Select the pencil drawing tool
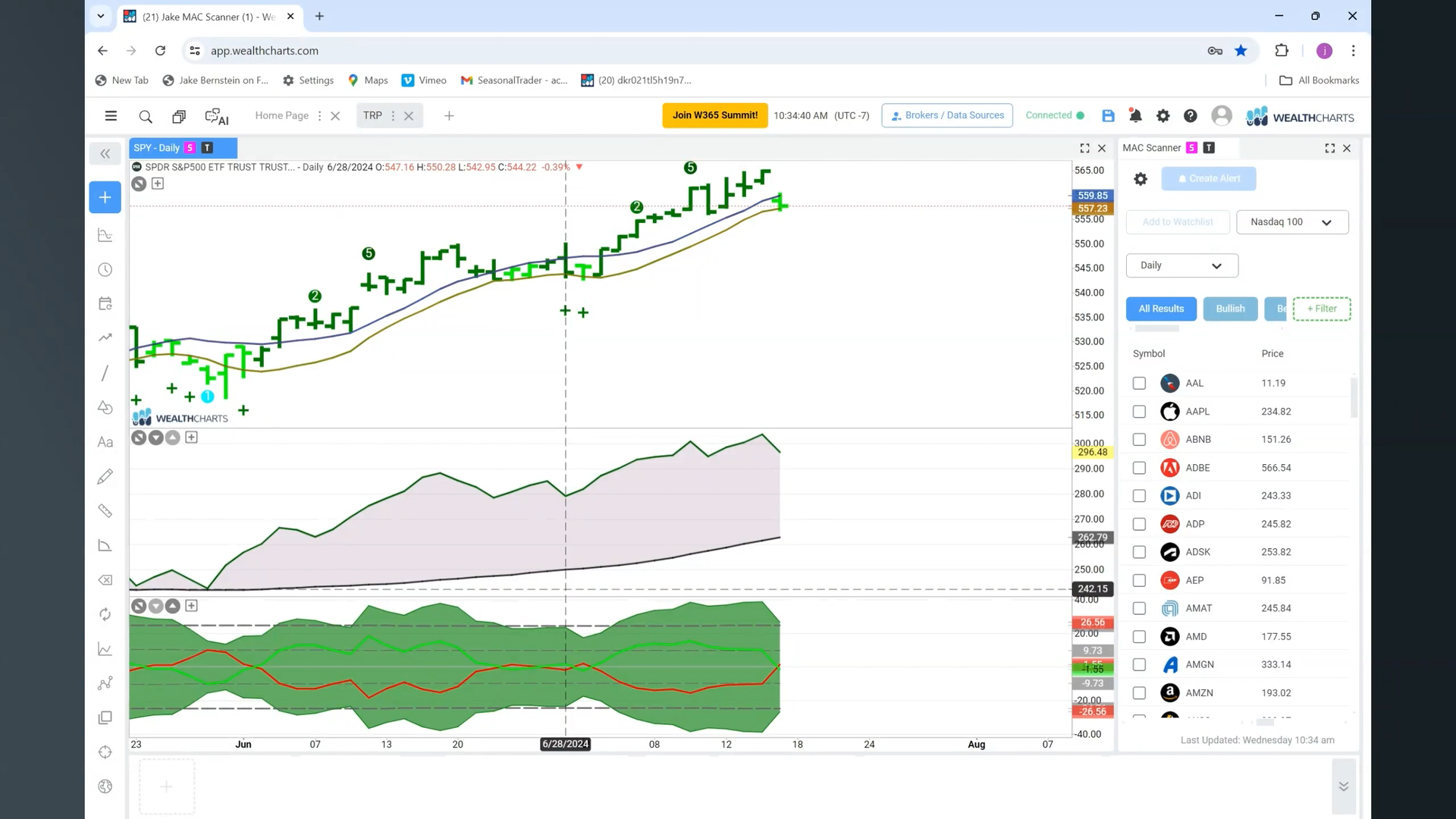 click(105, 476)
